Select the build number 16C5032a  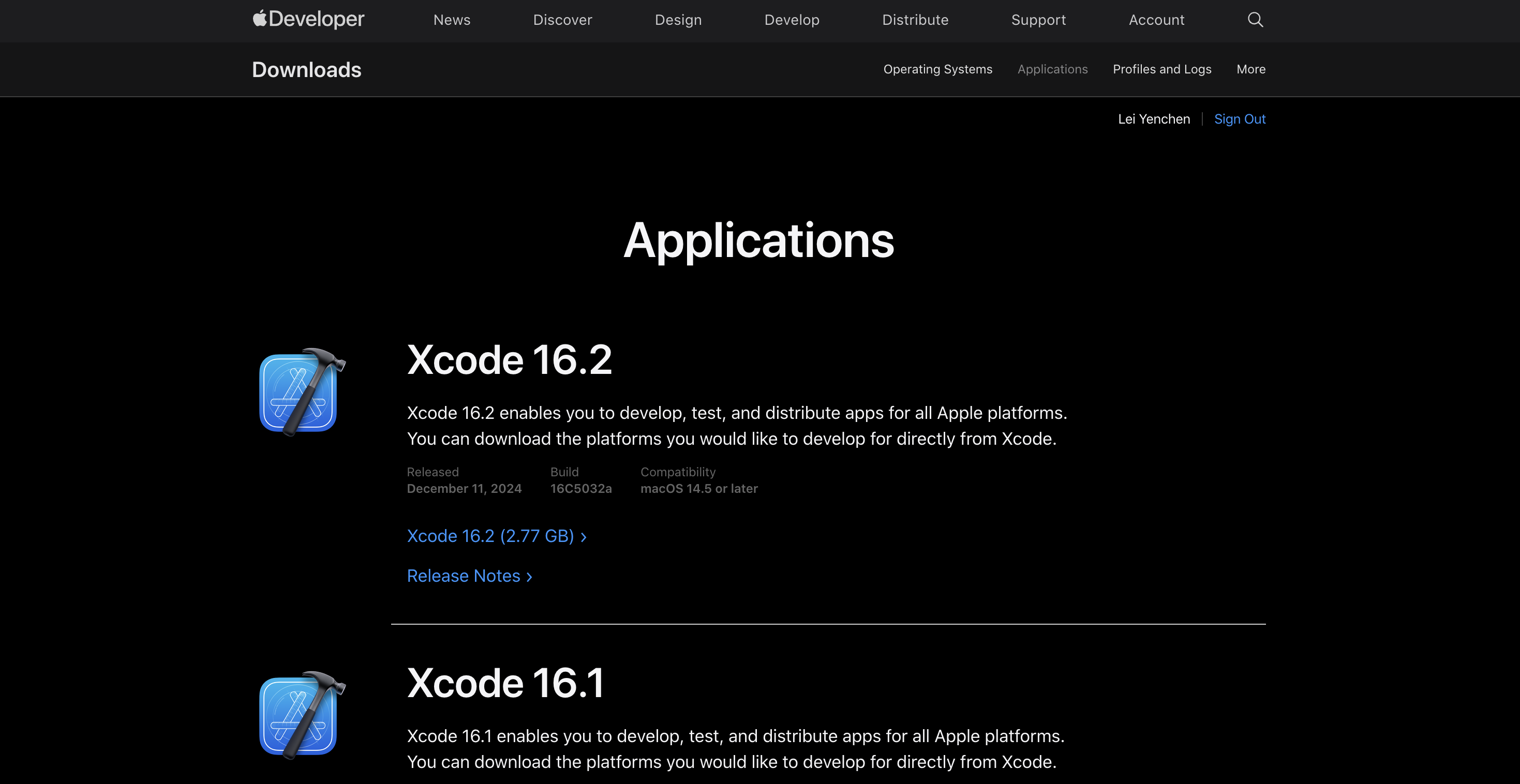581,489
